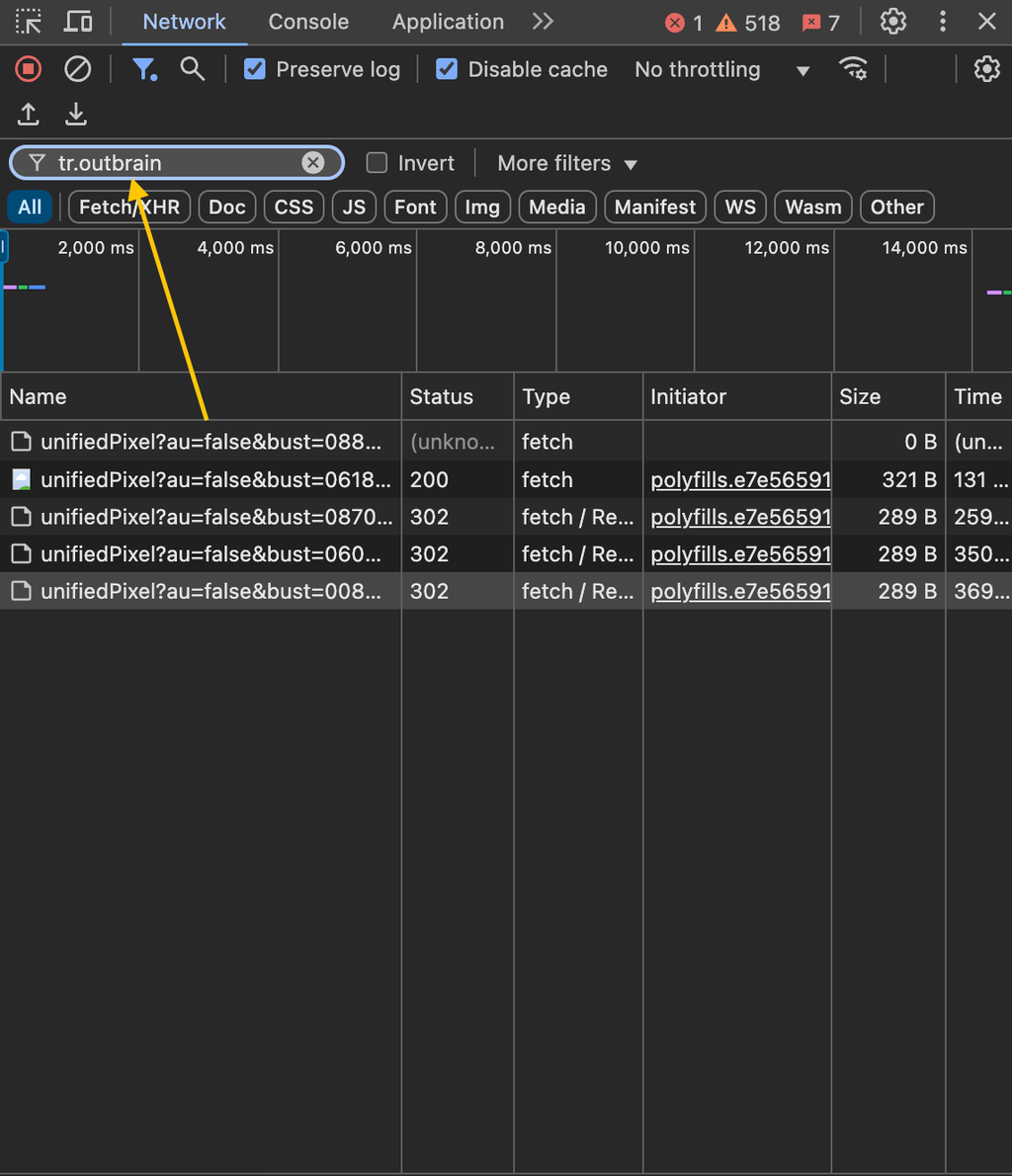The image size is (1012, 1176).
Task: Show more DevTools tabs chevron
Action: (x=543, y=22)
